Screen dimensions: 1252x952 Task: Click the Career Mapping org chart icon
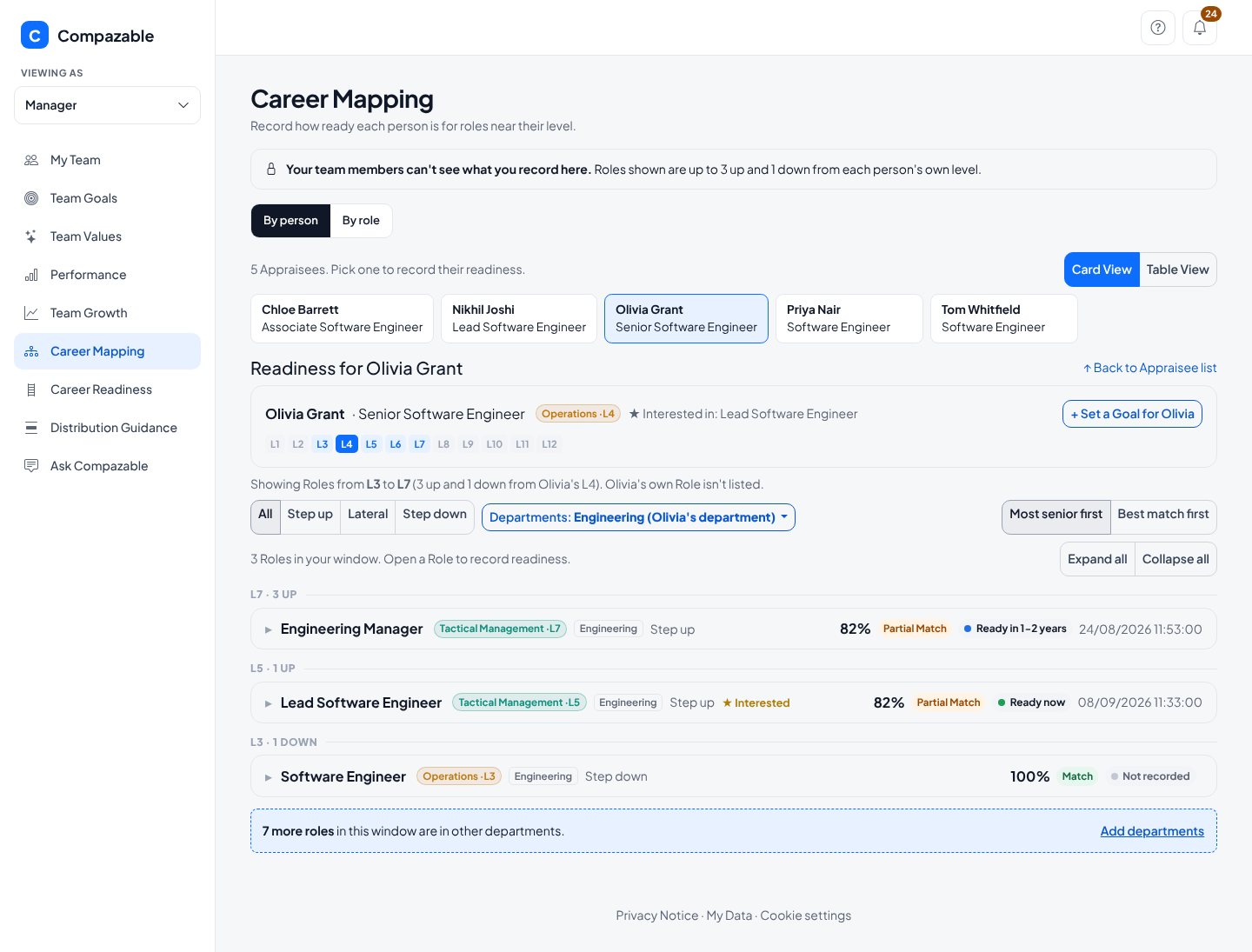point(31,351)
